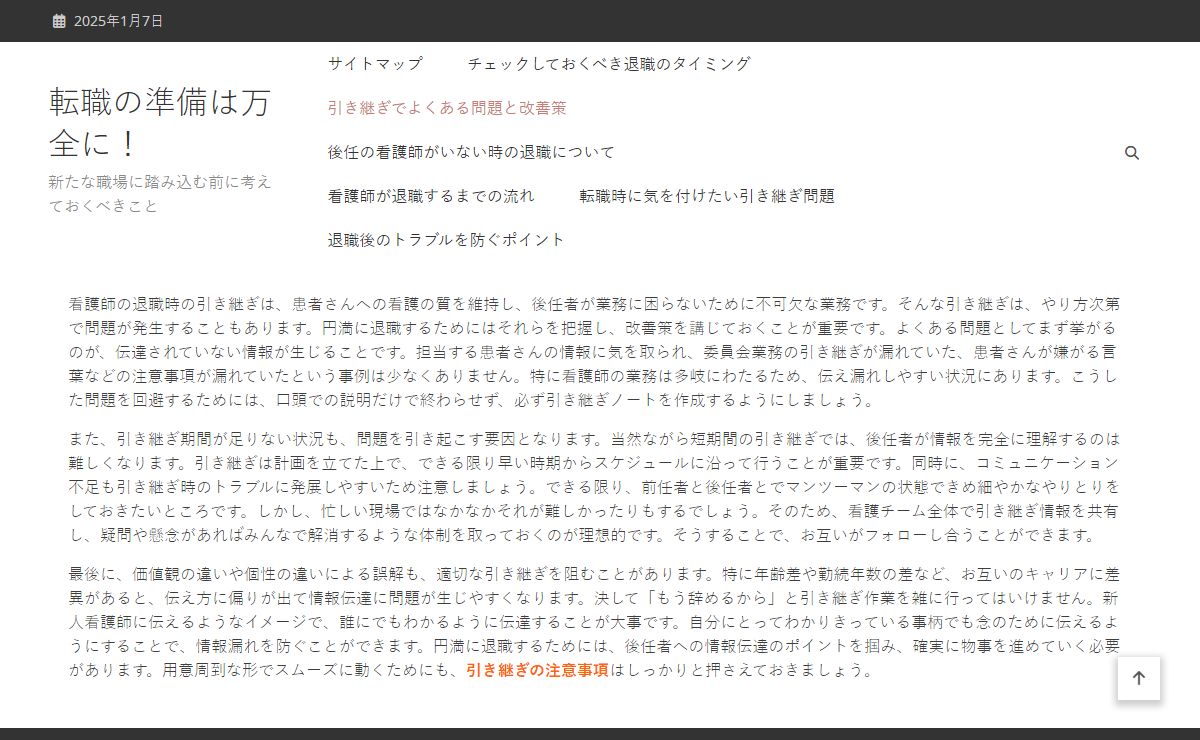This screenshot has height=740, width=1200.
Task: Open チェックしておくべき退職のタイミング menu item
Action: pyautogui.click(x=609, y=63)
